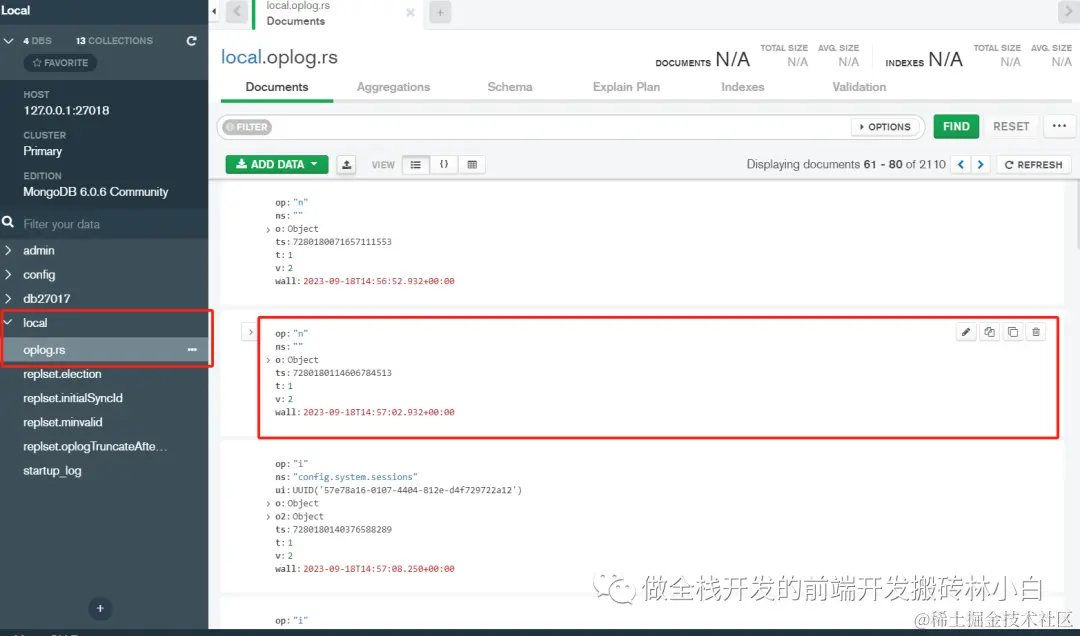Go to previous page of documents
1080x636 pixels.
pos(961,165)
